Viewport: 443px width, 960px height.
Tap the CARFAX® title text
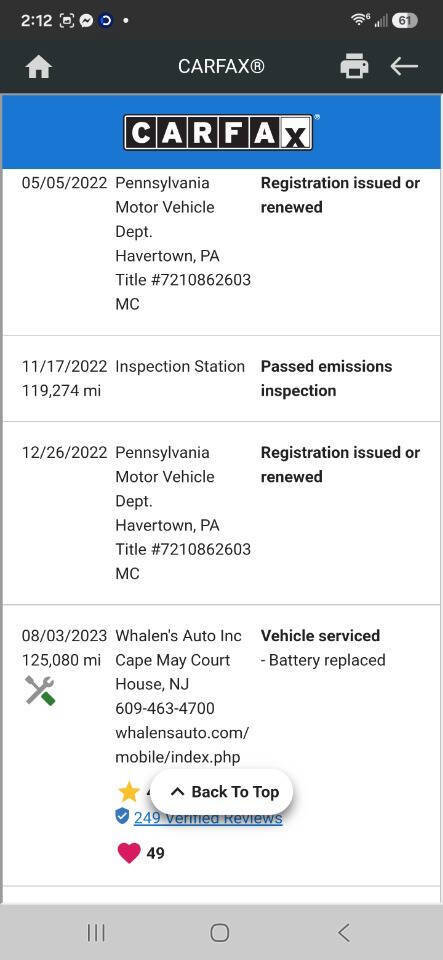click(221, 66)
